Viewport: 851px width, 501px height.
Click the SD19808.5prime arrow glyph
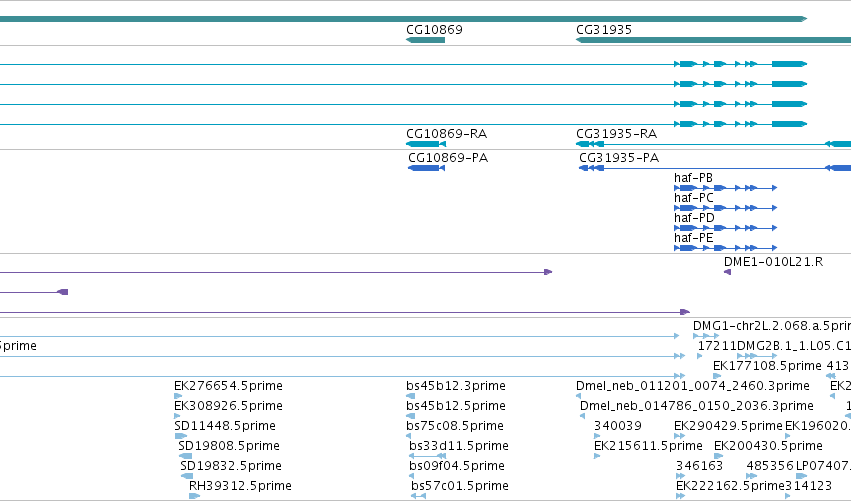[x=186, y=456]
